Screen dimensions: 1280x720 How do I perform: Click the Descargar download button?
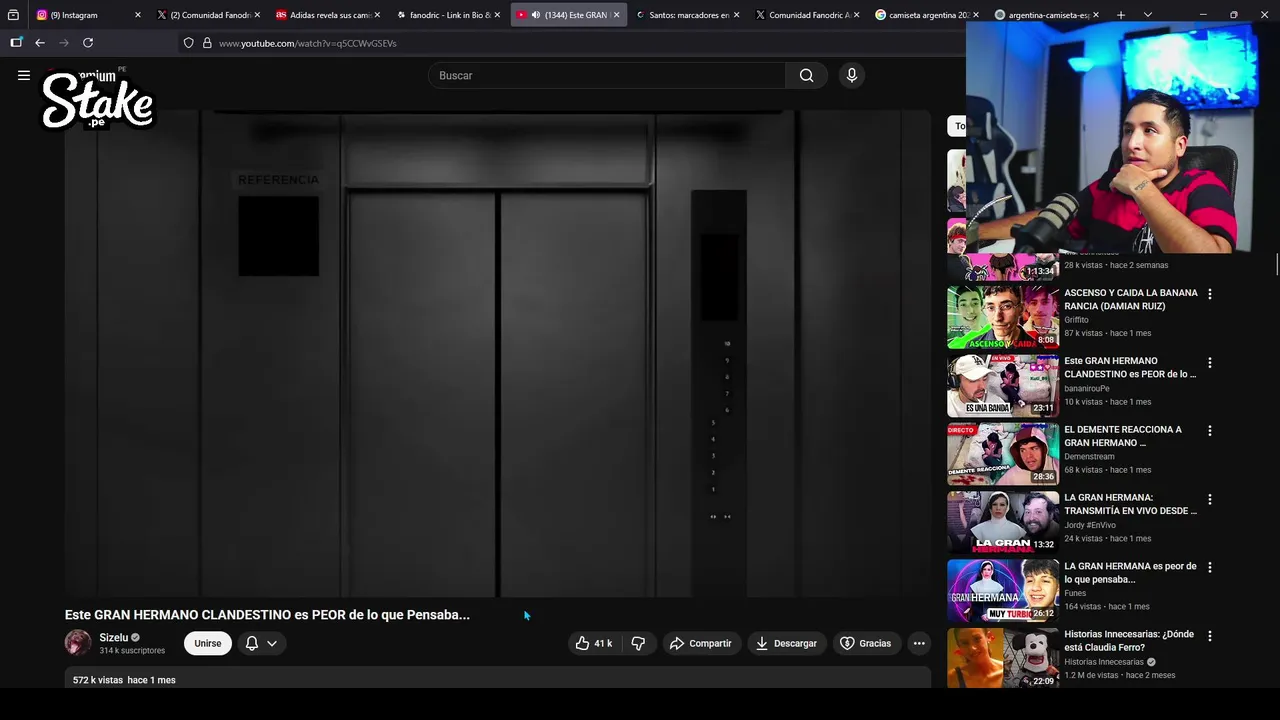pyautogui.click(x=786, y=643)
